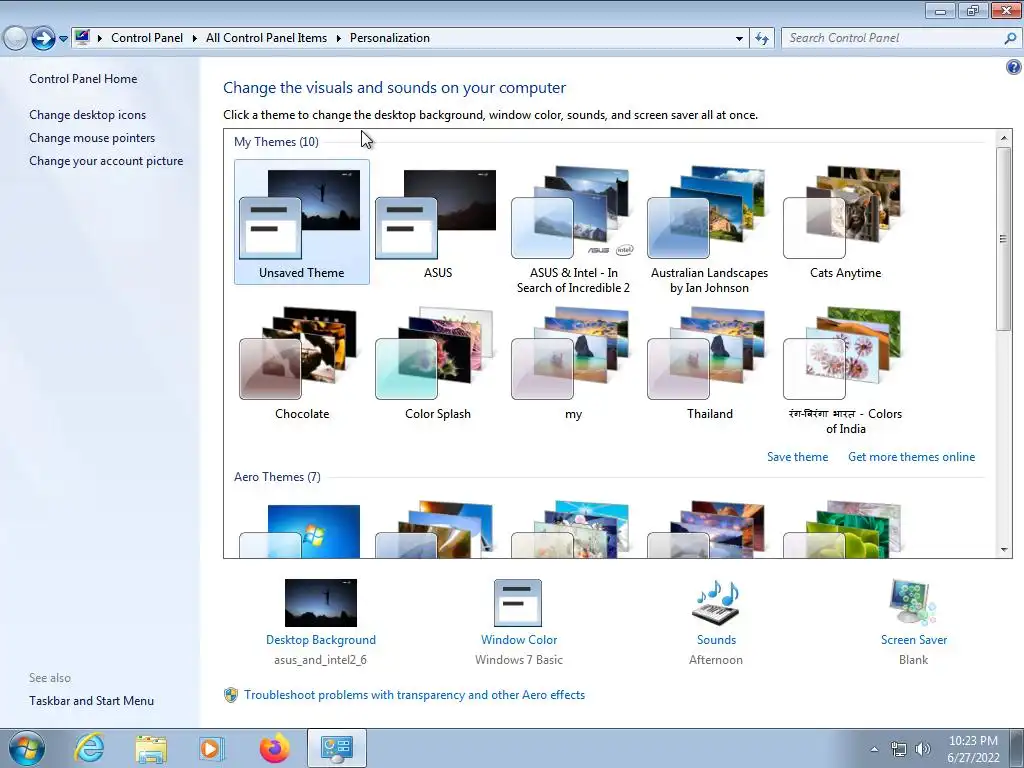Click the Control Panel taskbar button

click(x=336, y=748)
